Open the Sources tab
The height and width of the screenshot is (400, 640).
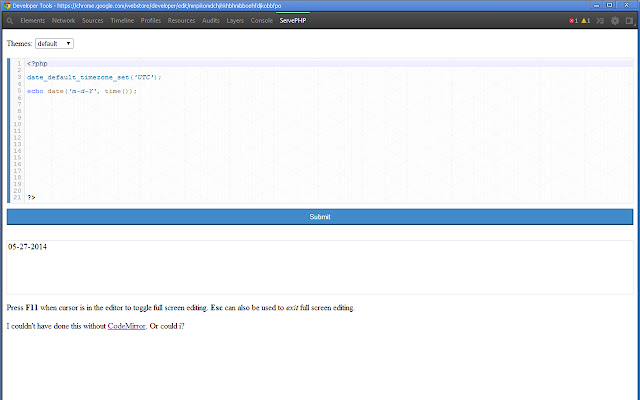(93, 20)
